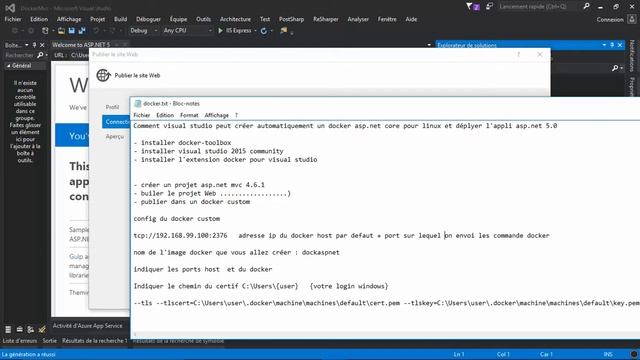This screenshot has width=640, height=360.
Task: Click the Solution Explorer search magnifier icon
Action: (x=615, y=68)
